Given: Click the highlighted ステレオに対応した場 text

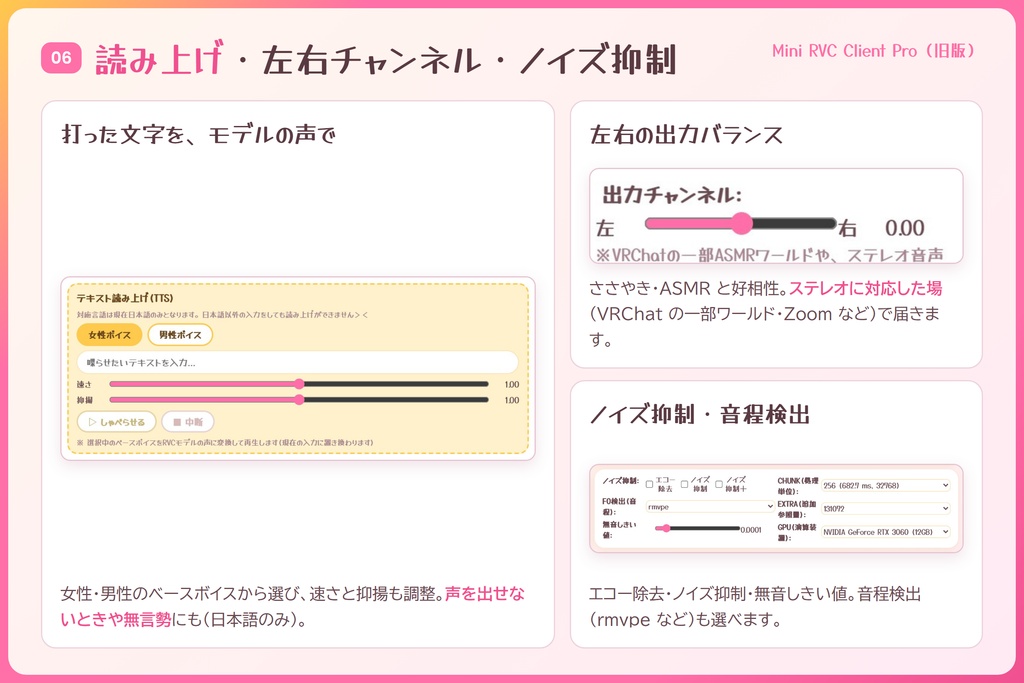Looking at the screenshot, I should [x=866, y=288].
